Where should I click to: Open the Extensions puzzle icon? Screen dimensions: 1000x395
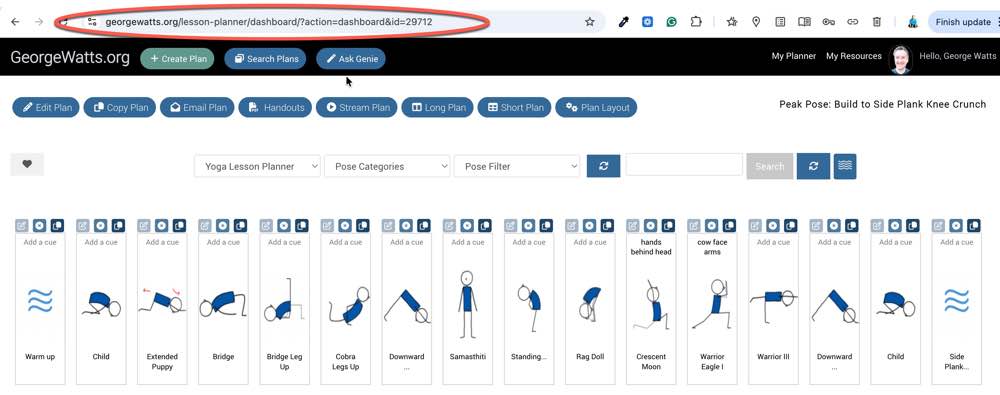(x=696, y=22)
